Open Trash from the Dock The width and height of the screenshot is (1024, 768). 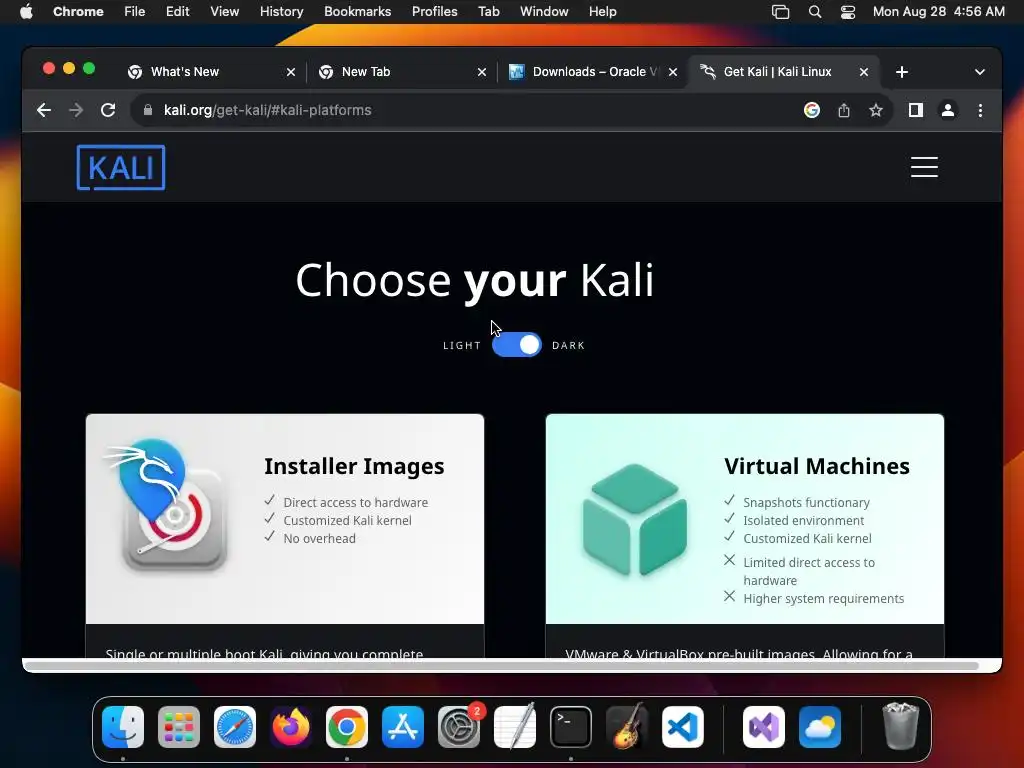point(901,727)
